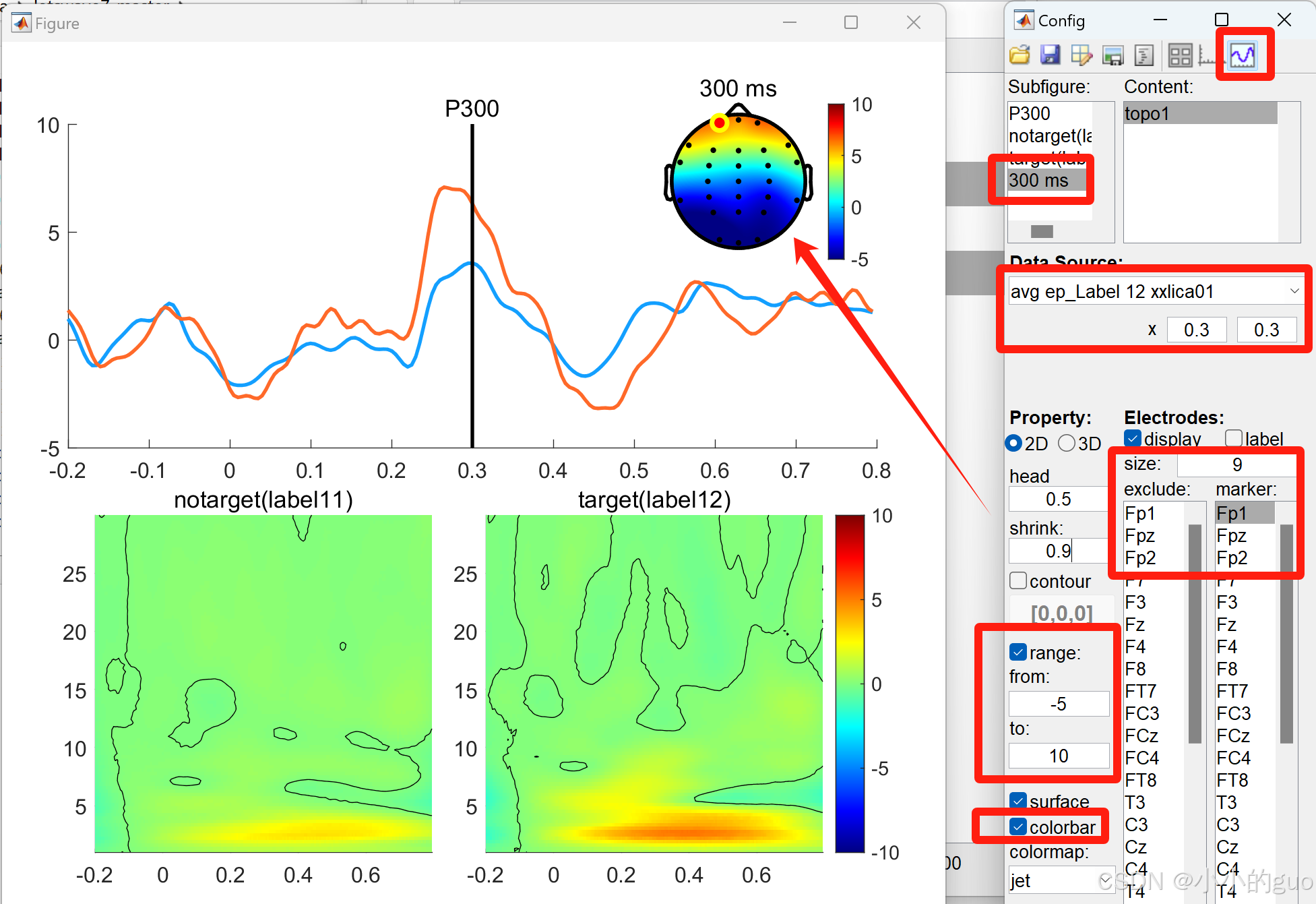The height and width of the screenshot is (904, 1316).
Task: Save config with the floppy disk icon
Action: 1050,55
